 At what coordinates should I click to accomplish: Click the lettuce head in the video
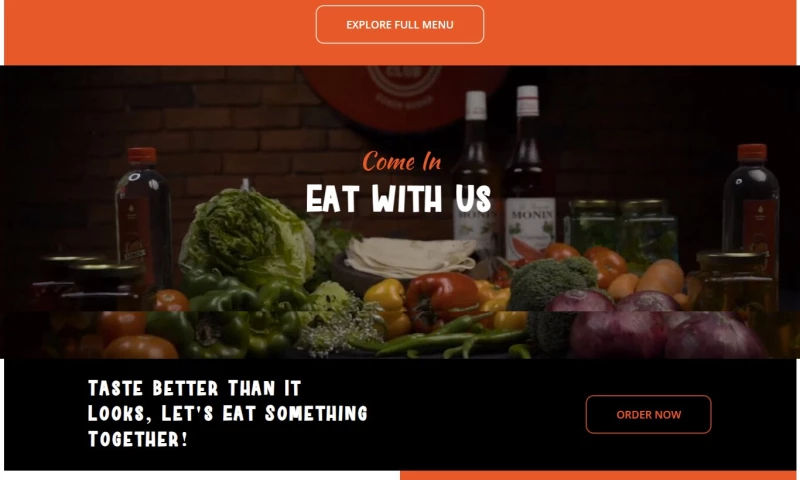247,236
